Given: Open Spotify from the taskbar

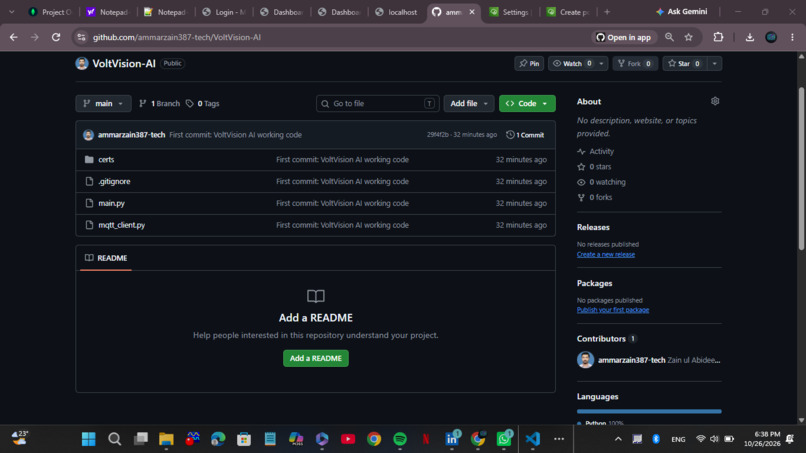Looking at the screenshot, I should [400, 439].
